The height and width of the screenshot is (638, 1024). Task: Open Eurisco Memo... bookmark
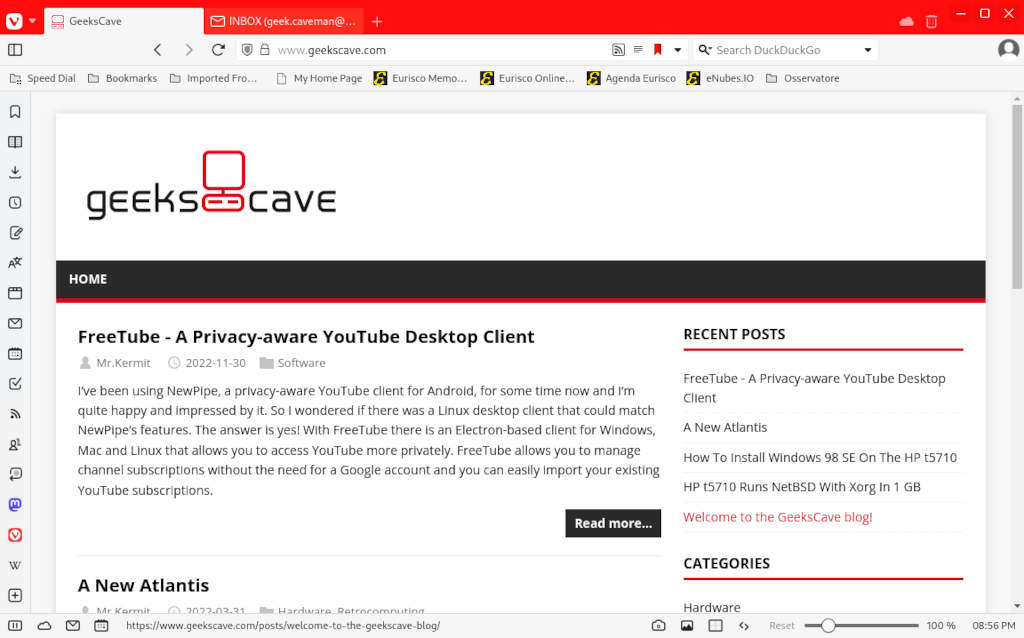tap(421, 78)
